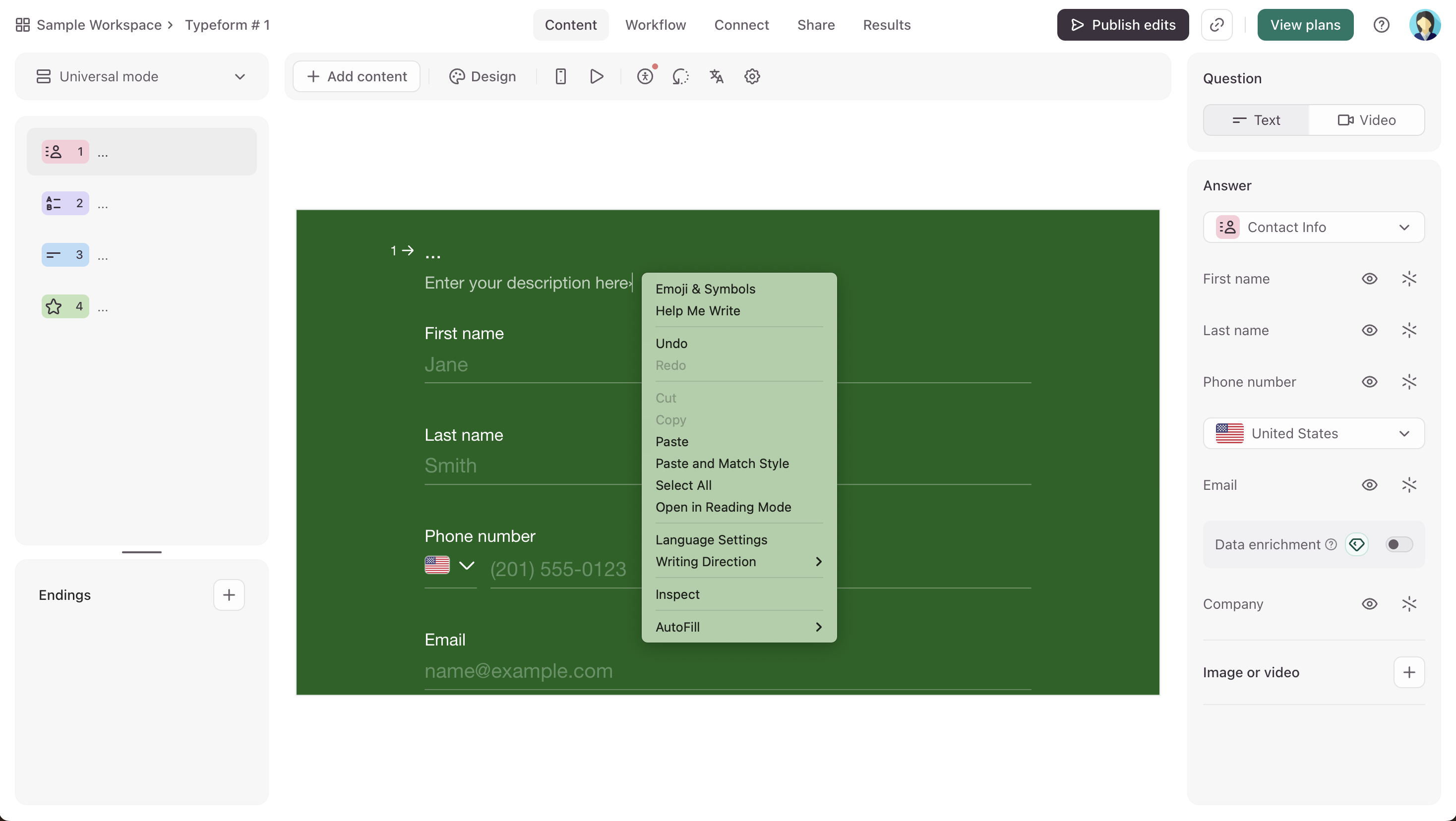This screenshot has width=1456, height=821.
Task: Mark First name as required asterisk
Action: point(1409,279)
